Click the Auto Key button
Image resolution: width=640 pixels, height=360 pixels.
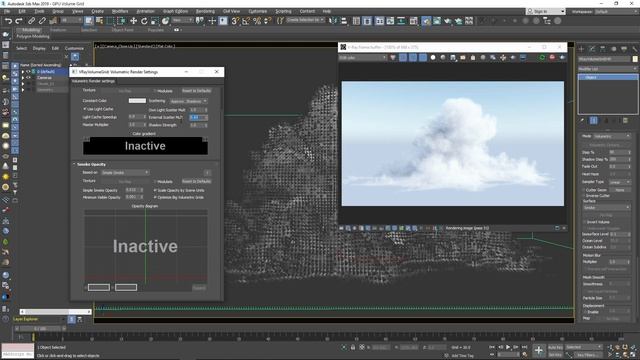[555, 347]
